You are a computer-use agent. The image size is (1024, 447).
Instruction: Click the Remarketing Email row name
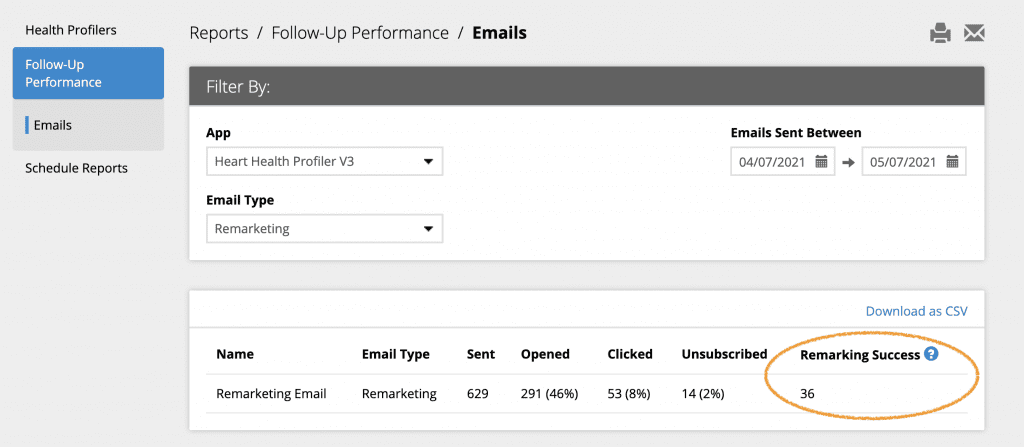point(271,393)
